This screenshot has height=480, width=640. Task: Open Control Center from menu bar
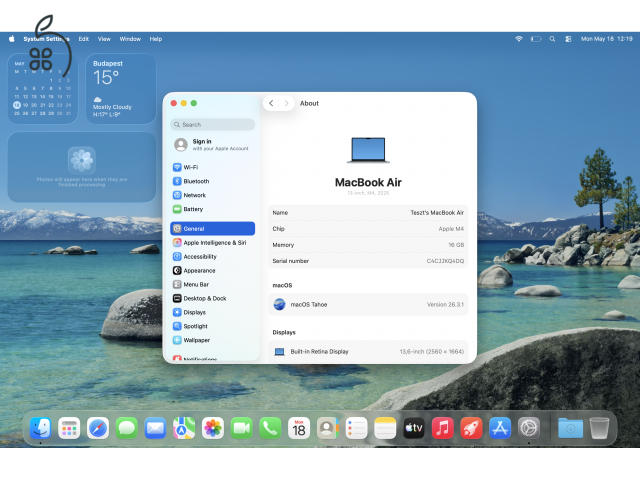click(568, 39)
